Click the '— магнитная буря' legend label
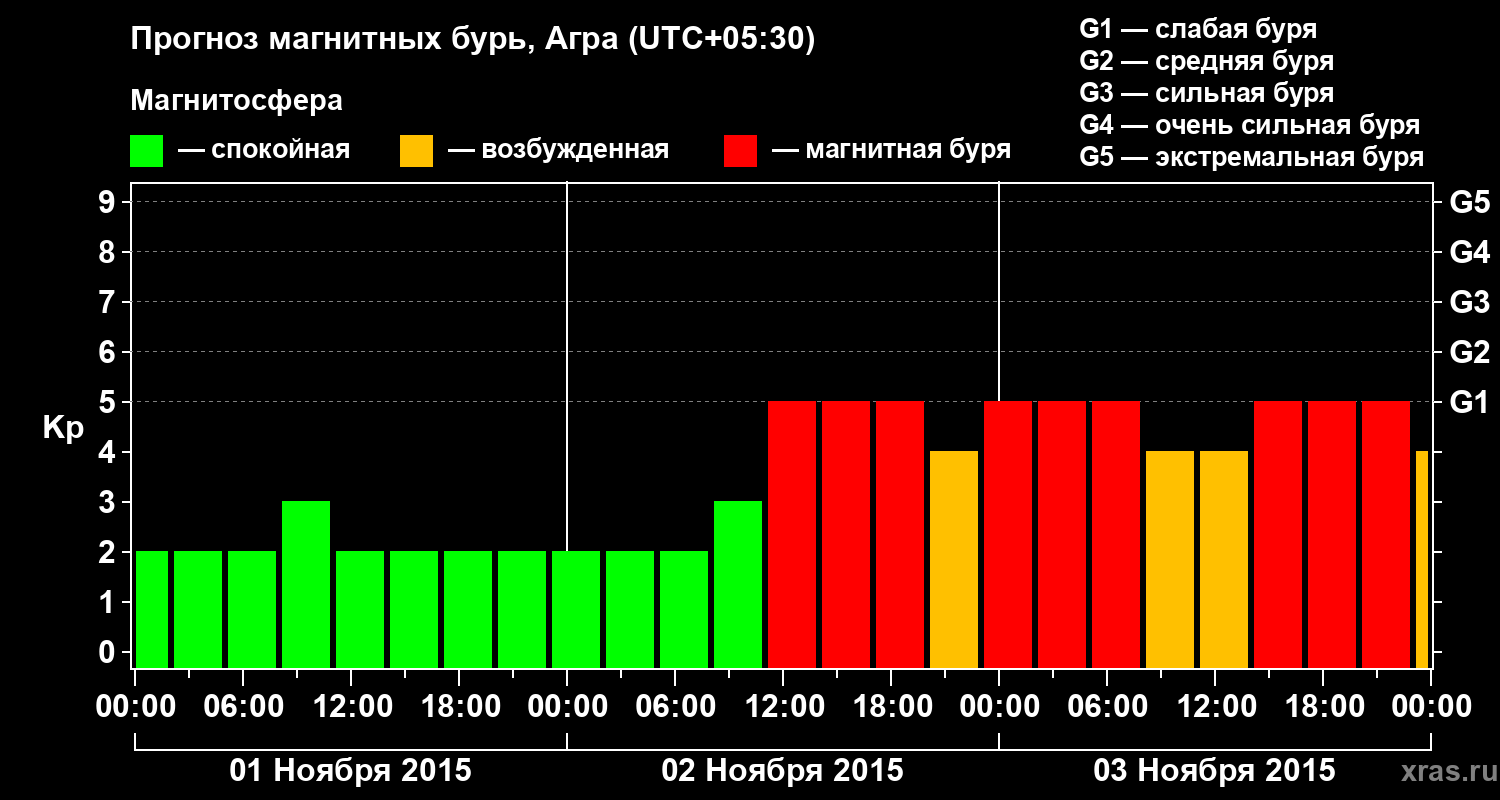Image resolution: width=1500 pixels, height=800 pixels. (x=892, y=151)
